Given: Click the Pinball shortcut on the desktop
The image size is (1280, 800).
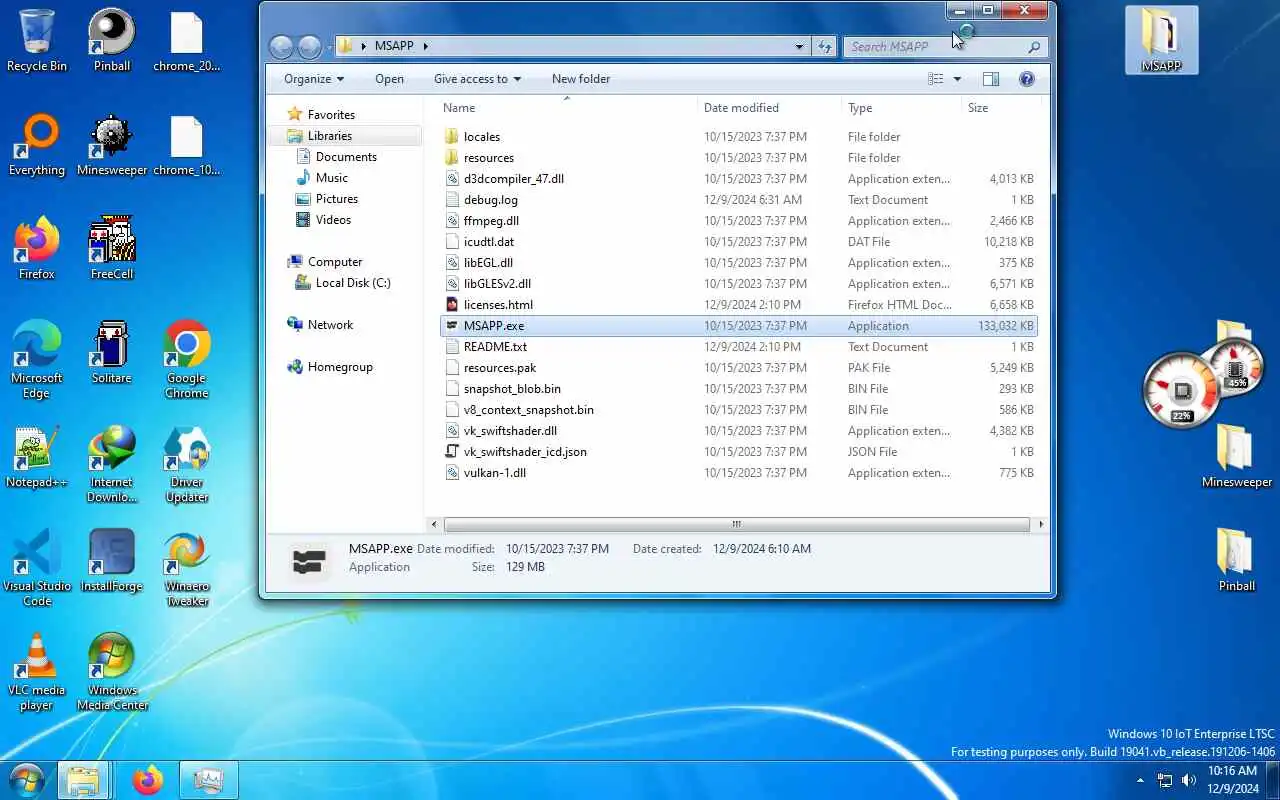Looking at the screenshot, I should [112, 41].
